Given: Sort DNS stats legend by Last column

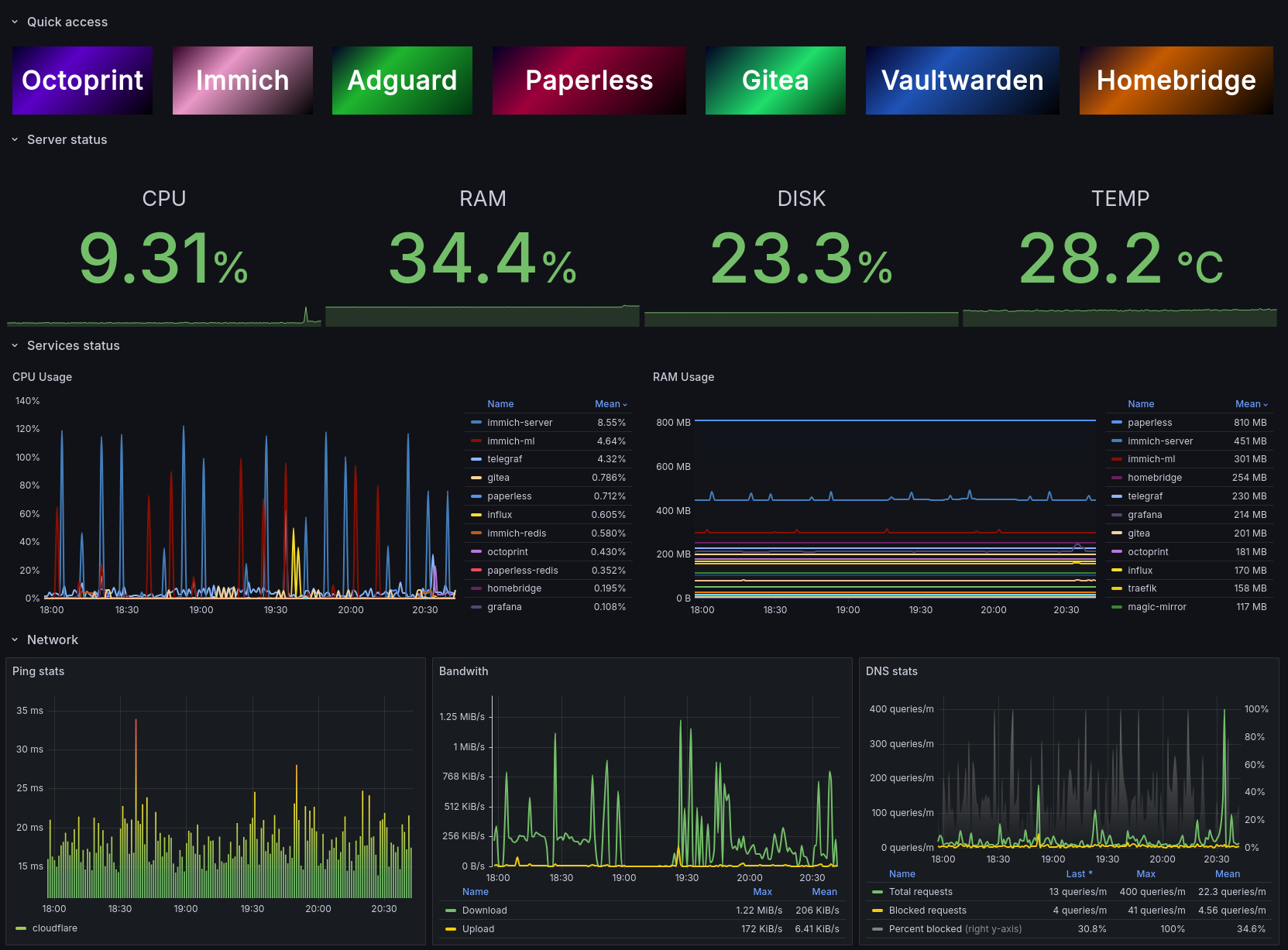Looking at the screenshot, I should (x=1079, y=874).
